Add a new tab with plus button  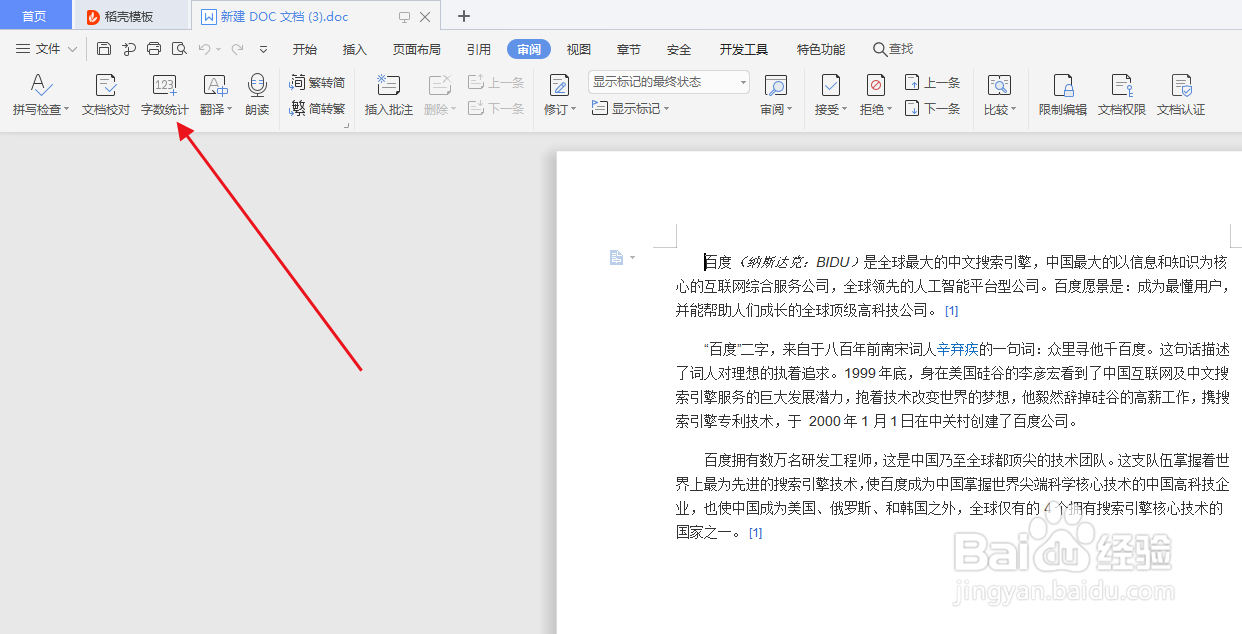point(464,16)
